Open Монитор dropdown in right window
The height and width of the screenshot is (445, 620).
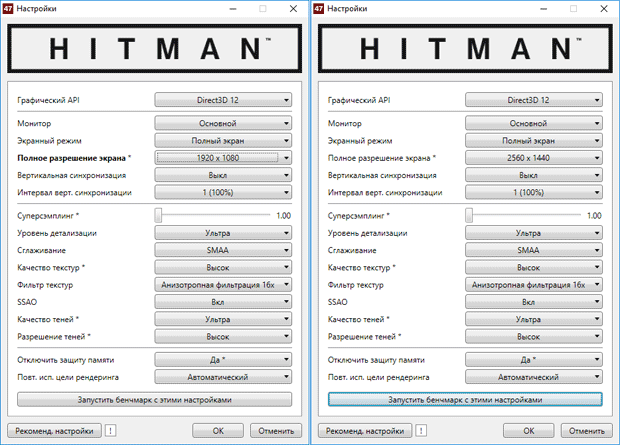[534, 123]
